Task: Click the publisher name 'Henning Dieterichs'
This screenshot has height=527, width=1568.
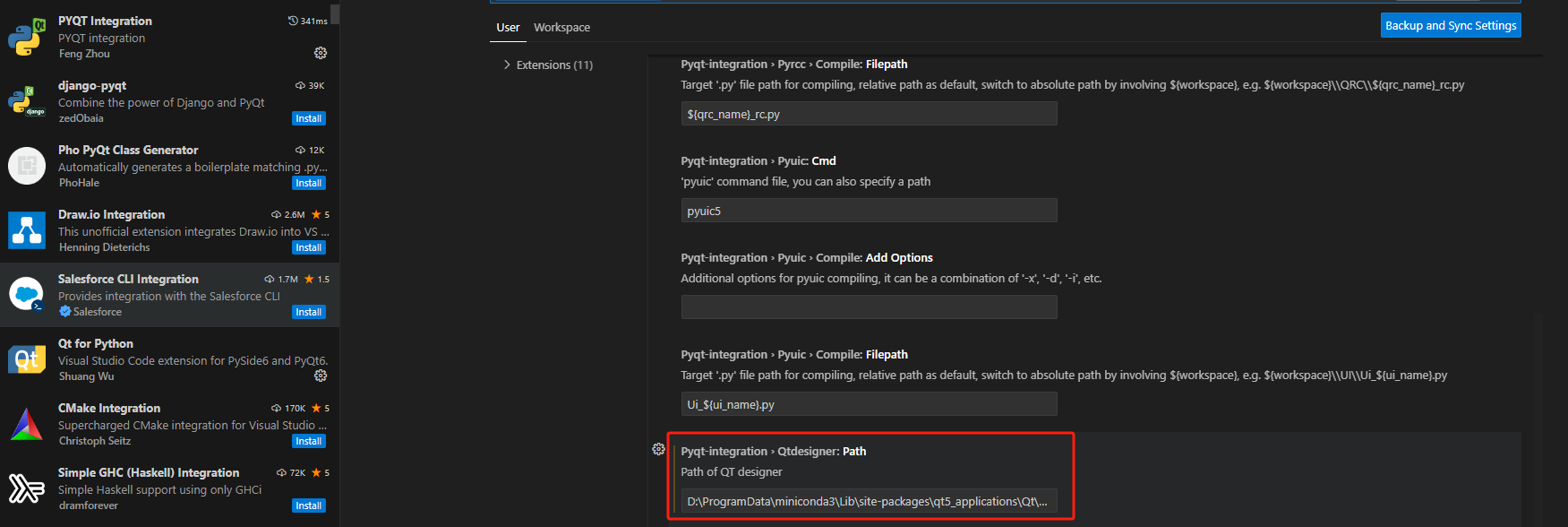Action: (x=104, y=247)
